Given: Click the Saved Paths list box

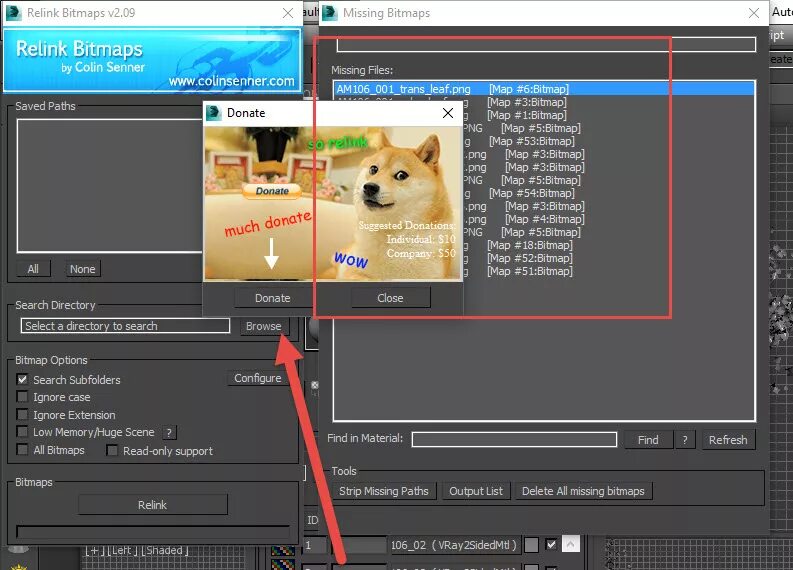Looking at the screenshot, I should (x=109, y=186).
